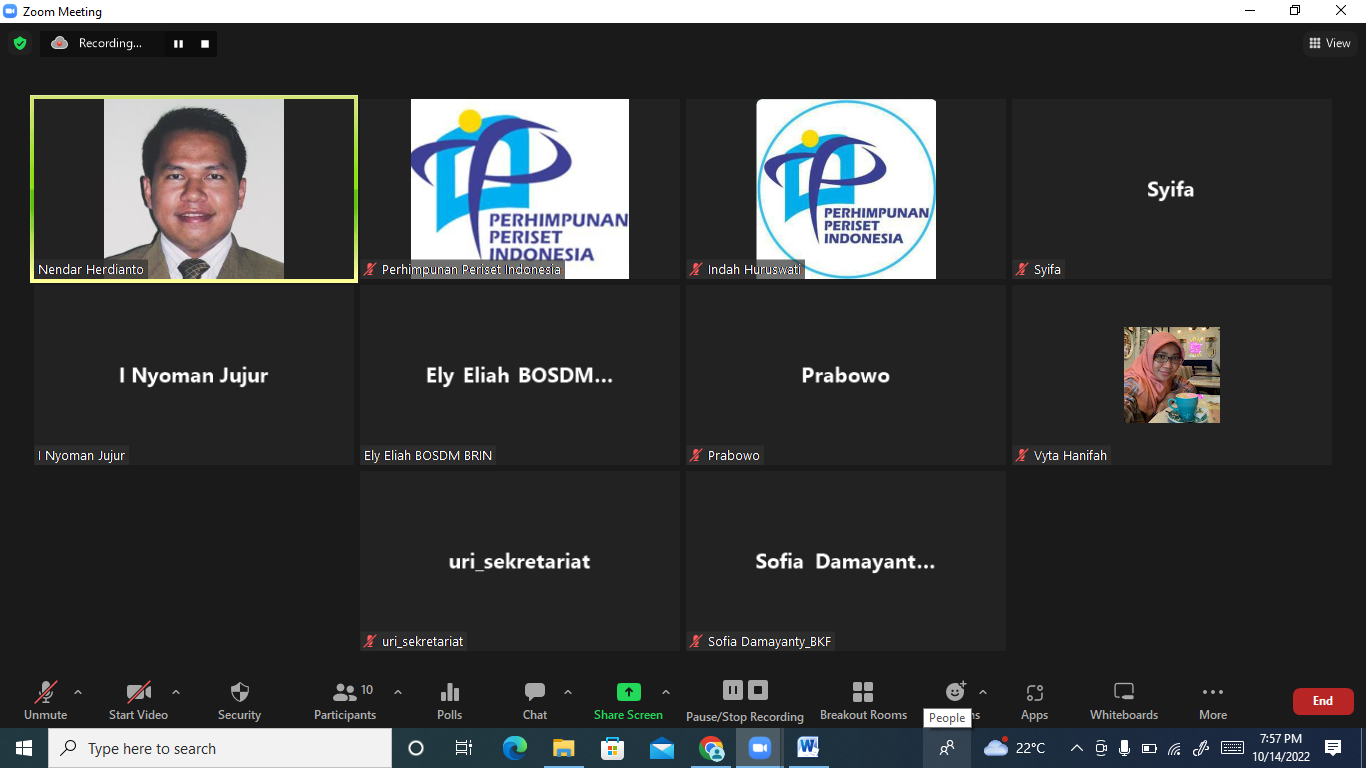Pause recording in the bottom toolbar
This screenshot has width=1366, height=768.
tap(733, 690)
